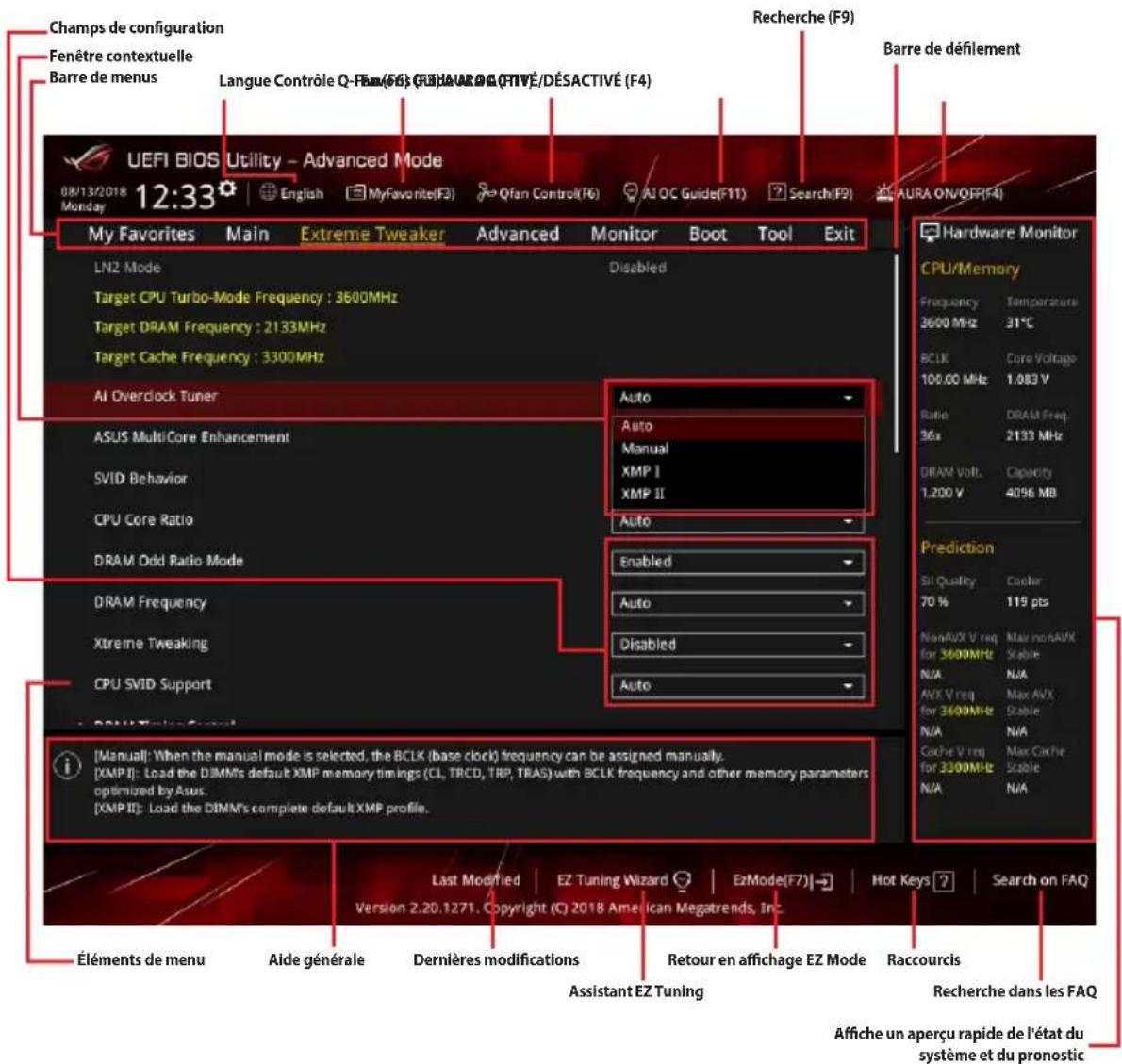Click the globe language icon
The image size is (1122, 1064).
268,191
